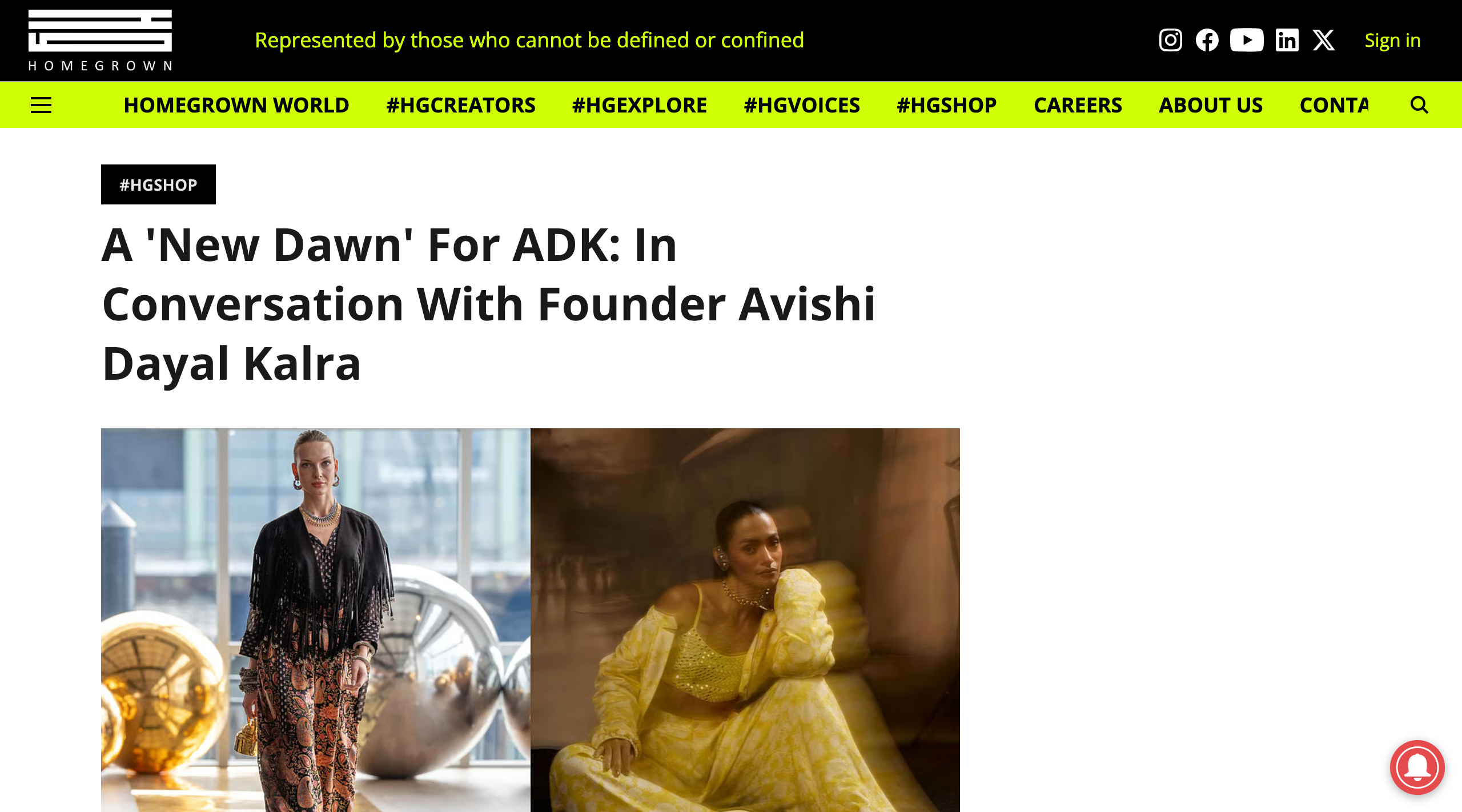The width and height of the screenshot is (1462, 812).
Task: Open the hamburger menu icon
Action: click(41, 105)
